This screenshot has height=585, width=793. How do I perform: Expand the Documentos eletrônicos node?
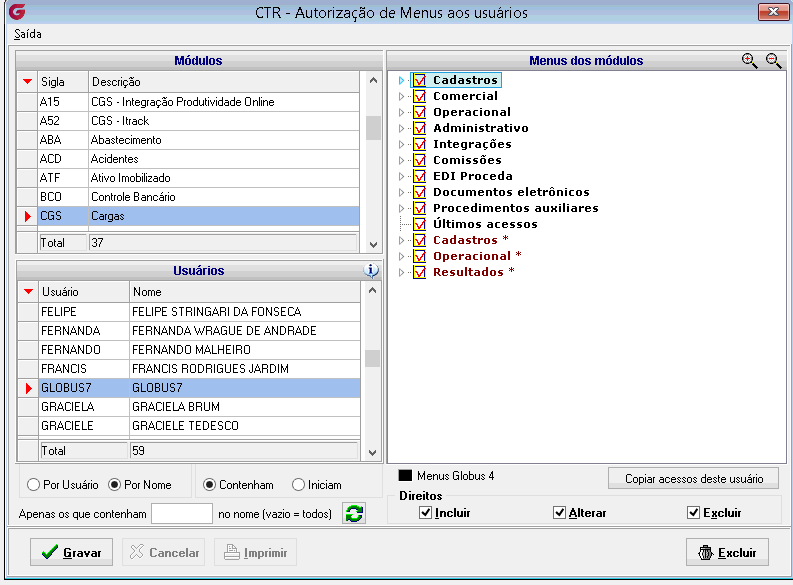click(x=402, y=193)
